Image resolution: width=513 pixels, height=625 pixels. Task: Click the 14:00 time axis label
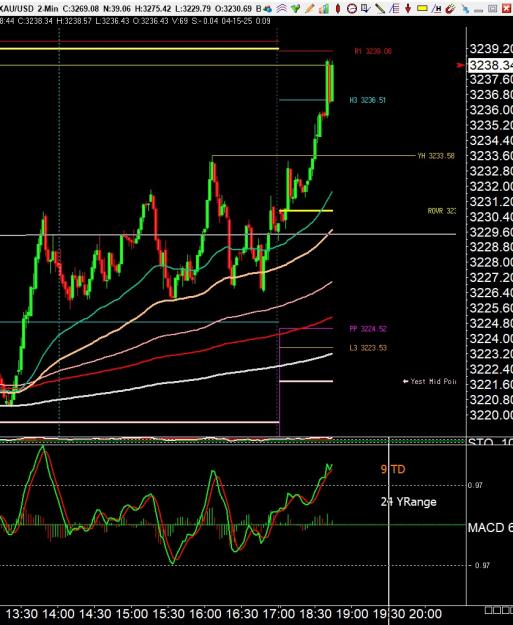57,613
